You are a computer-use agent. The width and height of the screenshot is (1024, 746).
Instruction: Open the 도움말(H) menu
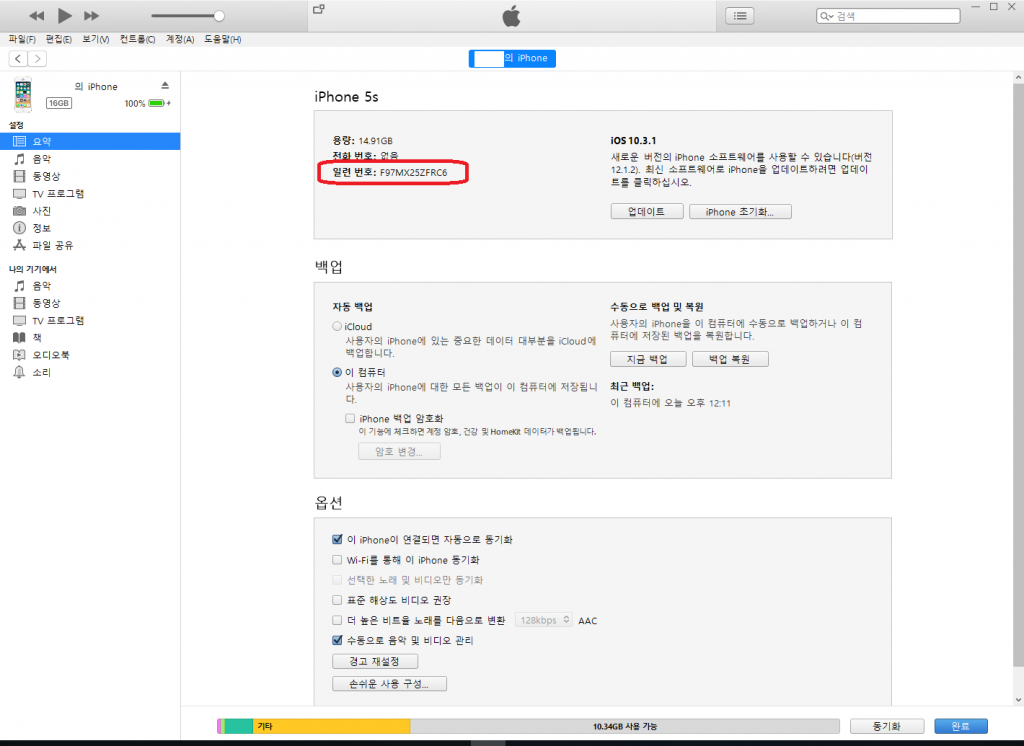[223, 39]
